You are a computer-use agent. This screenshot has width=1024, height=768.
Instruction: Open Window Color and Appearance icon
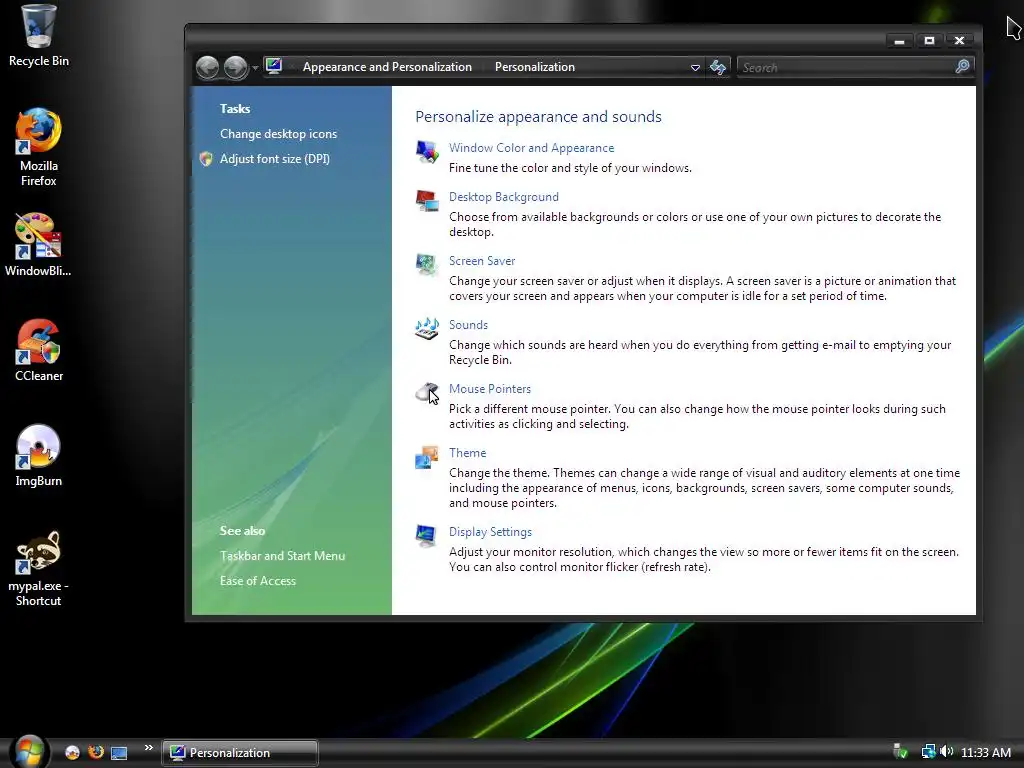click(x=427, y=152)
